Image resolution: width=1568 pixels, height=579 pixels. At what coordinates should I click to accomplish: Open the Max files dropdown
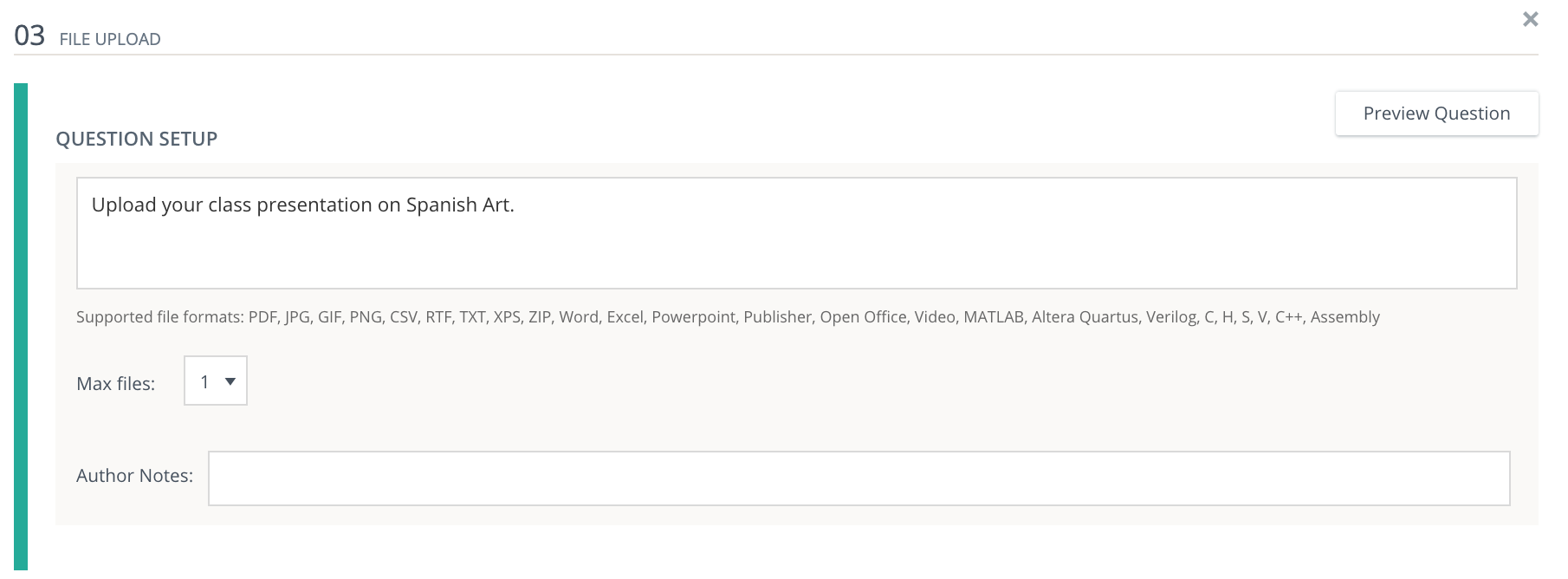click(x=216, y=381)
